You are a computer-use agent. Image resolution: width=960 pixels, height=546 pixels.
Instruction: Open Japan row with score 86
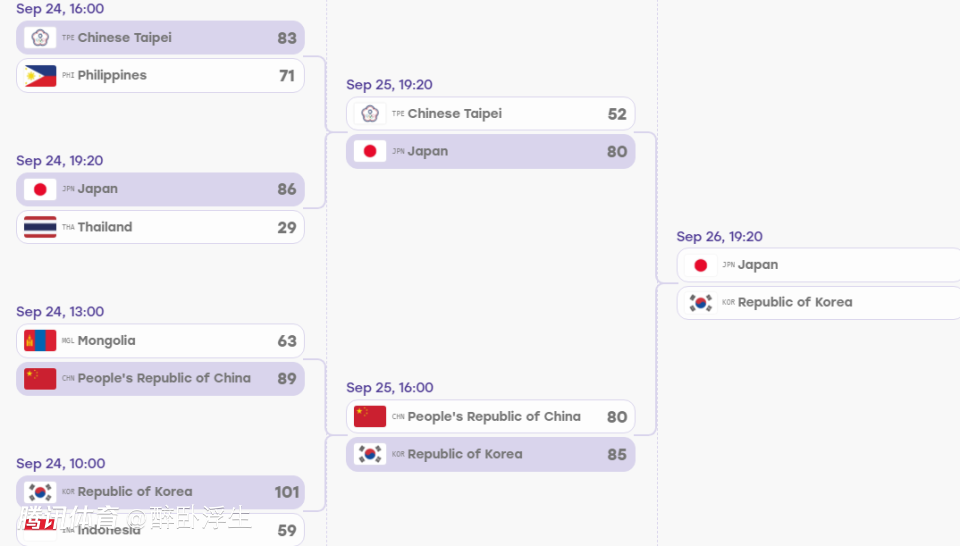tap(160, 189)
